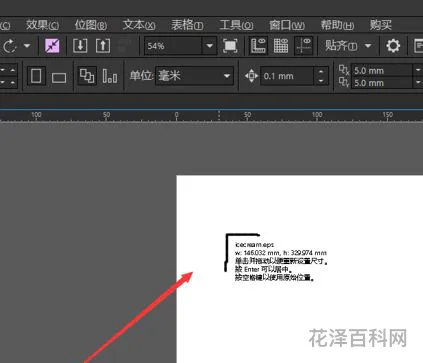Click the current page layout icon

tap(110, 76)
